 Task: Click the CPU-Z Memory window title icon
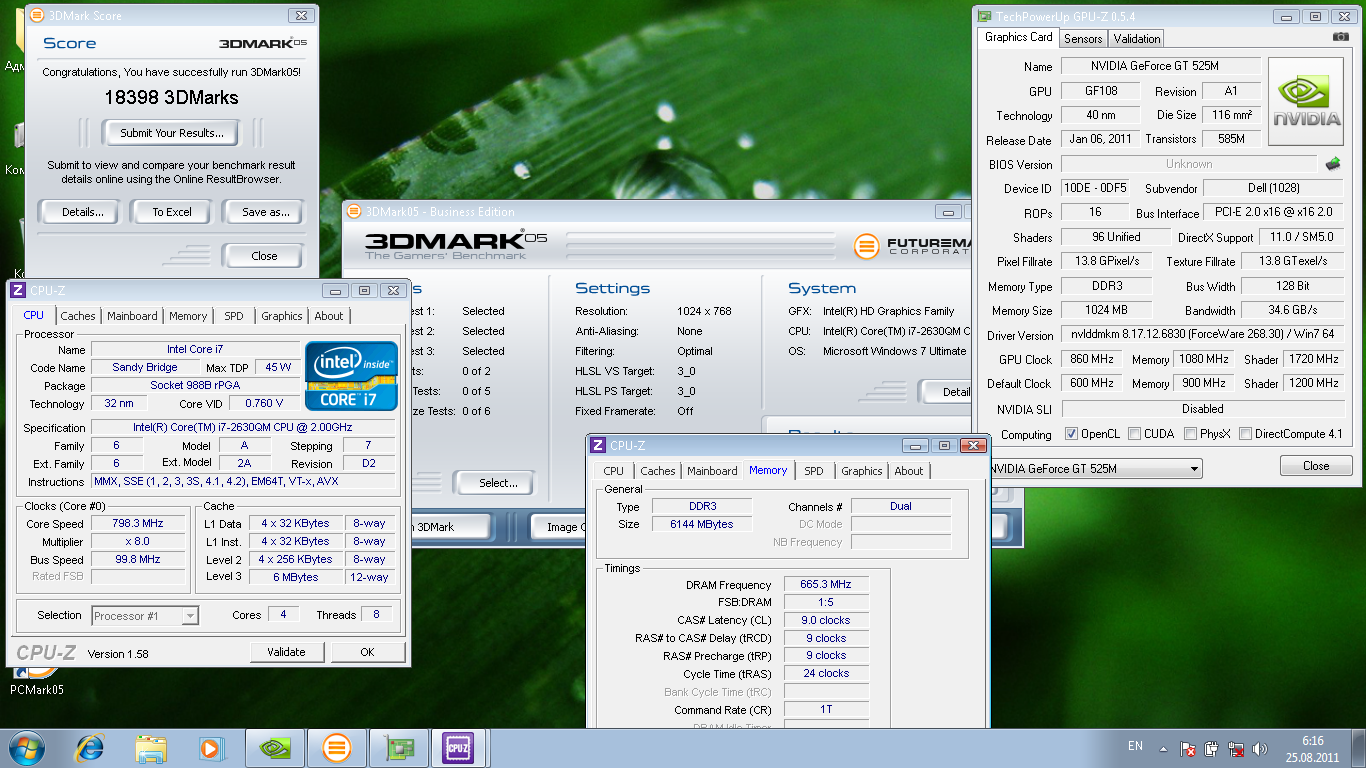pyautogui.click(x=597, y=445)
